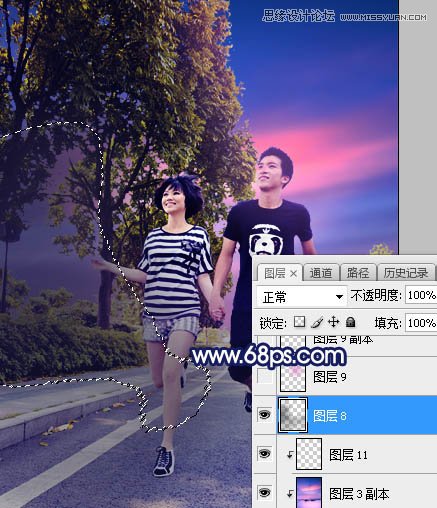Switch to the 路径 (Paths) tab

tap(358, 273)
